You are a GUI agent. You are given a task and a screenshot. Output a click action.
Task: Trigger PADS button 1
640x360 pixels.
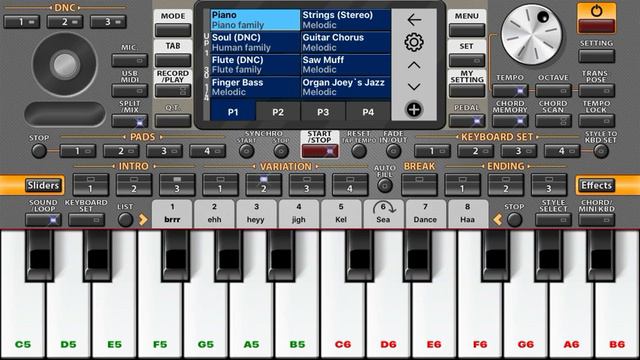tap(78, 151)
